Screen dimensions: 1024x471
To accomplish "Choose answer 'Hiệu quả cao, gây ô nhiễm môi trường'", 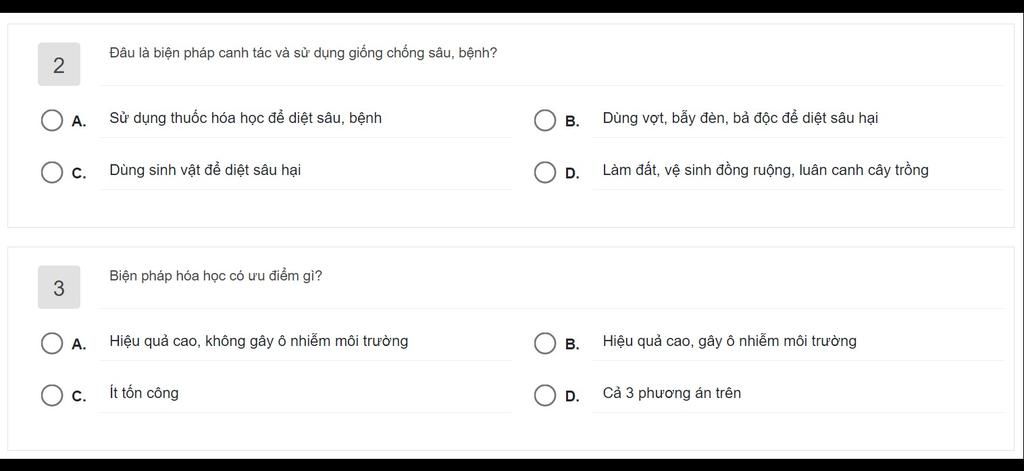I will (729, 341).
